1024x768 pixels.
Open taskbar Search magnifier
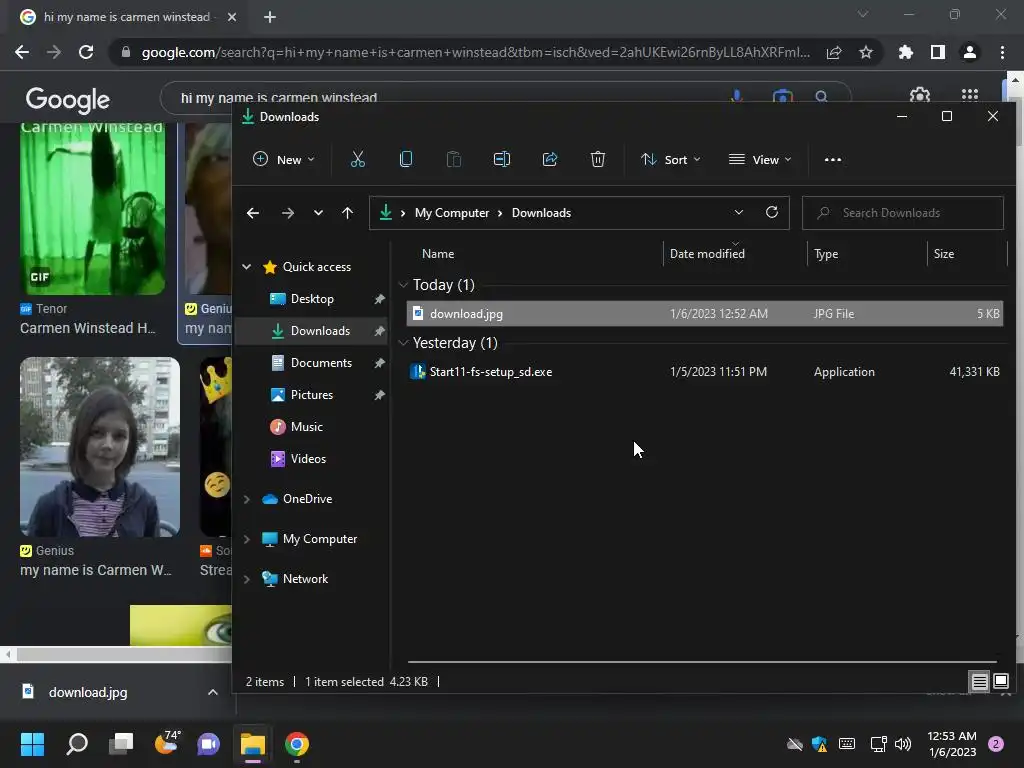point(77,744)
